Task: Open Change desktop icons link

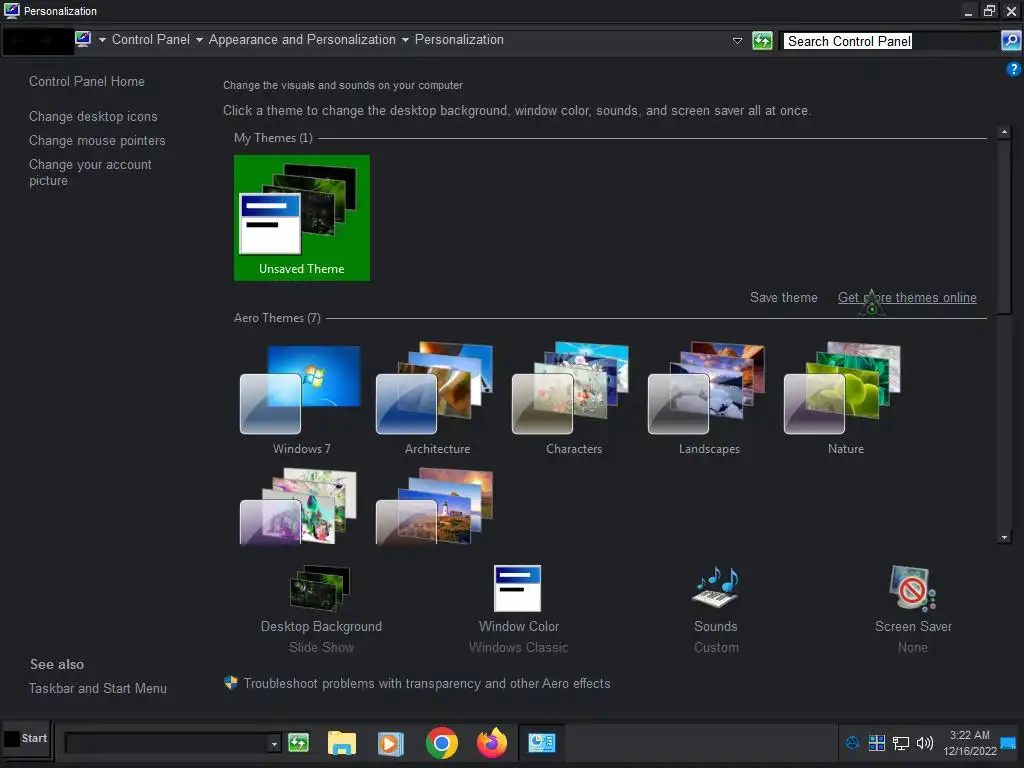Action: coord(93,117)
